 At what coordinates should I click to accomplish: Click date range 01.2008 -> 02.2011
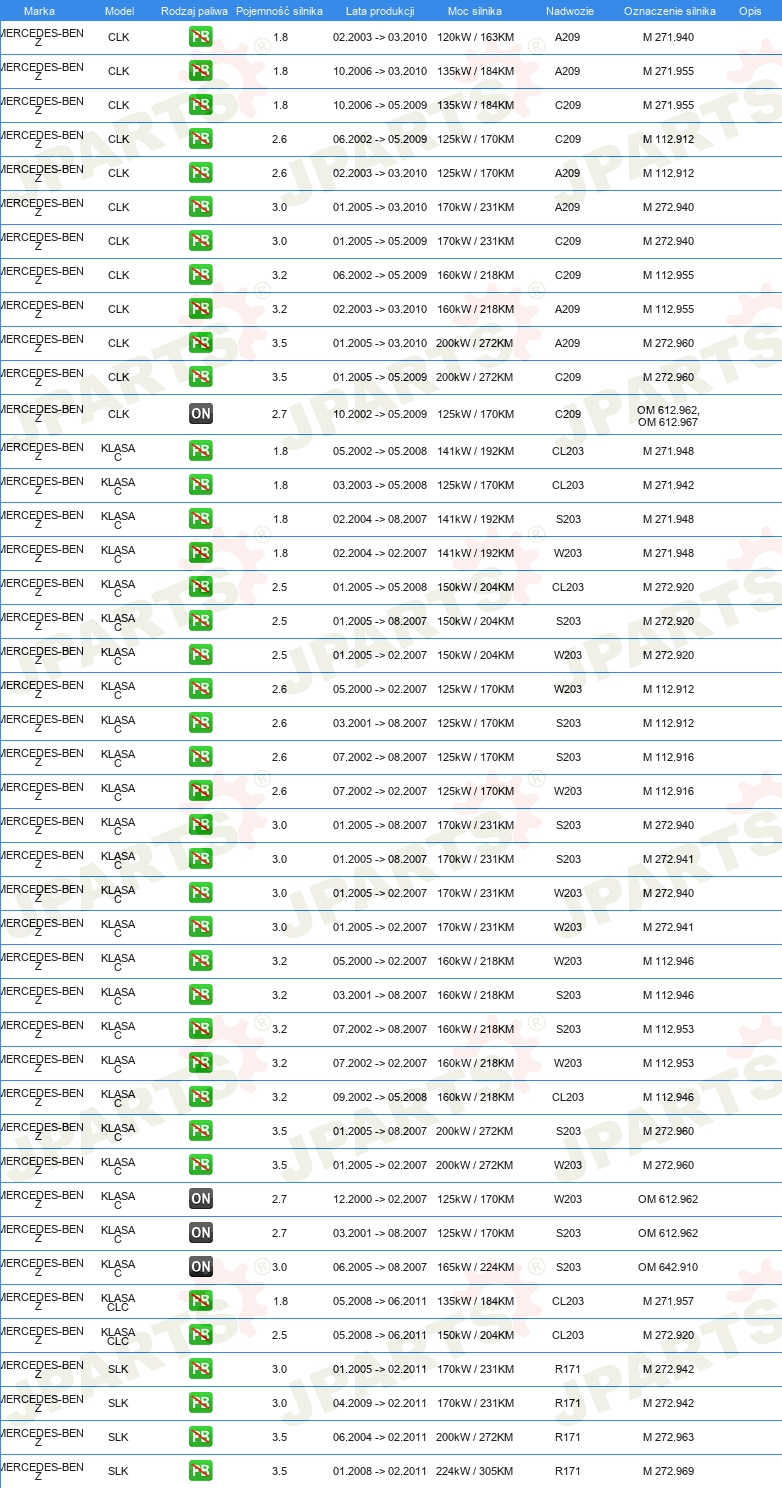point(380,1471)
